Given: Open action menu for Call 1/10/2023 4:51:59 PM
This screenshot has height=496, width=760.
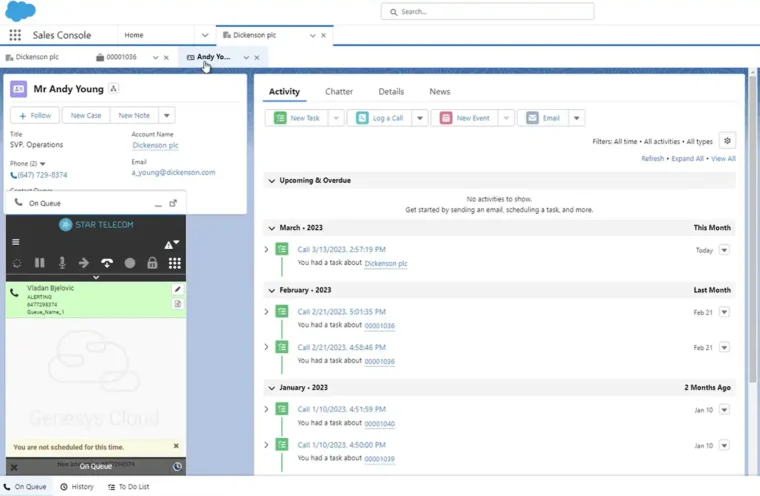Looking at the screenshot, I should [724, 410].
